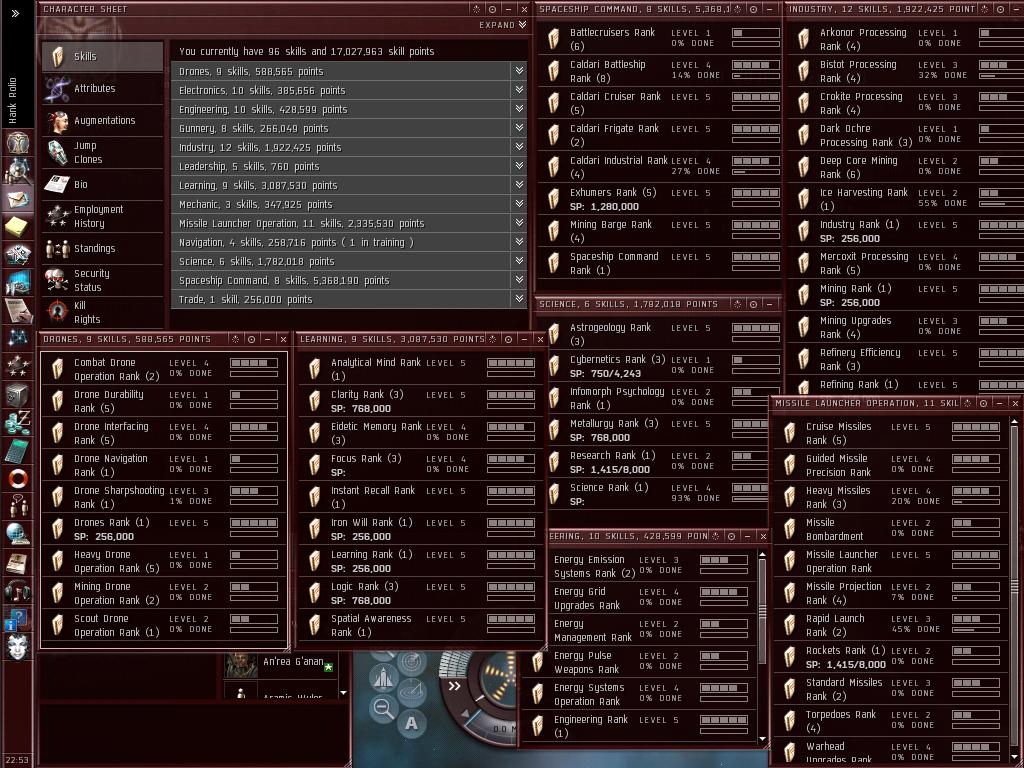1024x768 pixels.
Task: Click zoom-out magnifier button in HUD
Action: [x=383, y=708]
